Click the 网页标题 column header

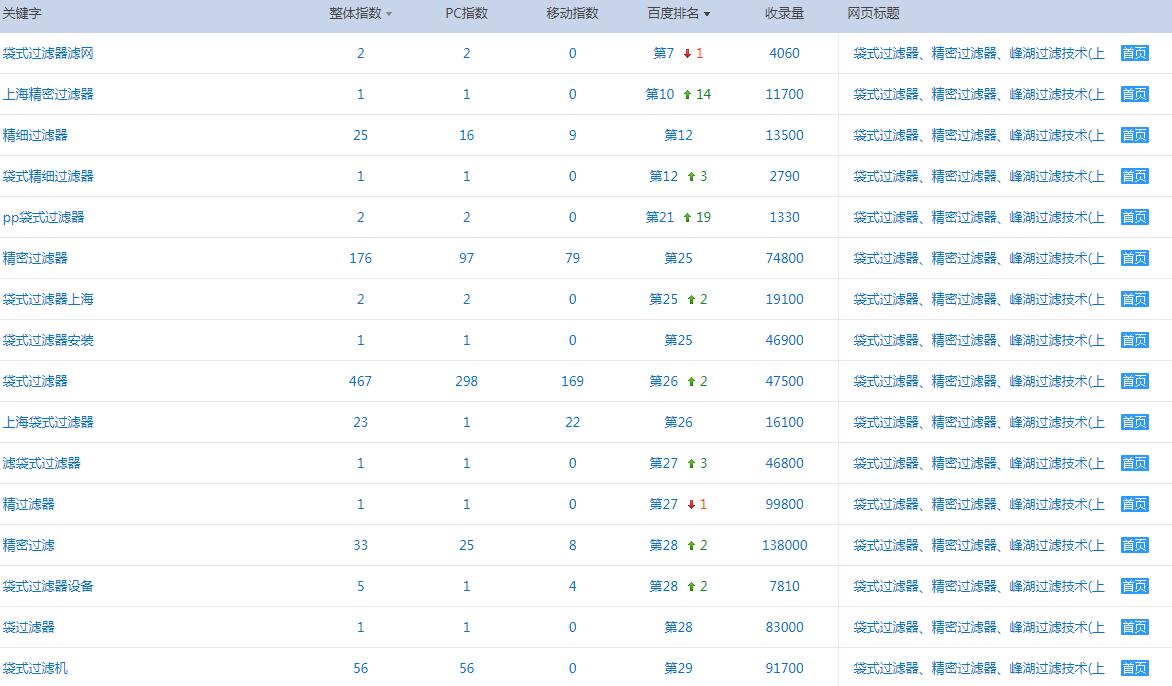pos(873,13)
